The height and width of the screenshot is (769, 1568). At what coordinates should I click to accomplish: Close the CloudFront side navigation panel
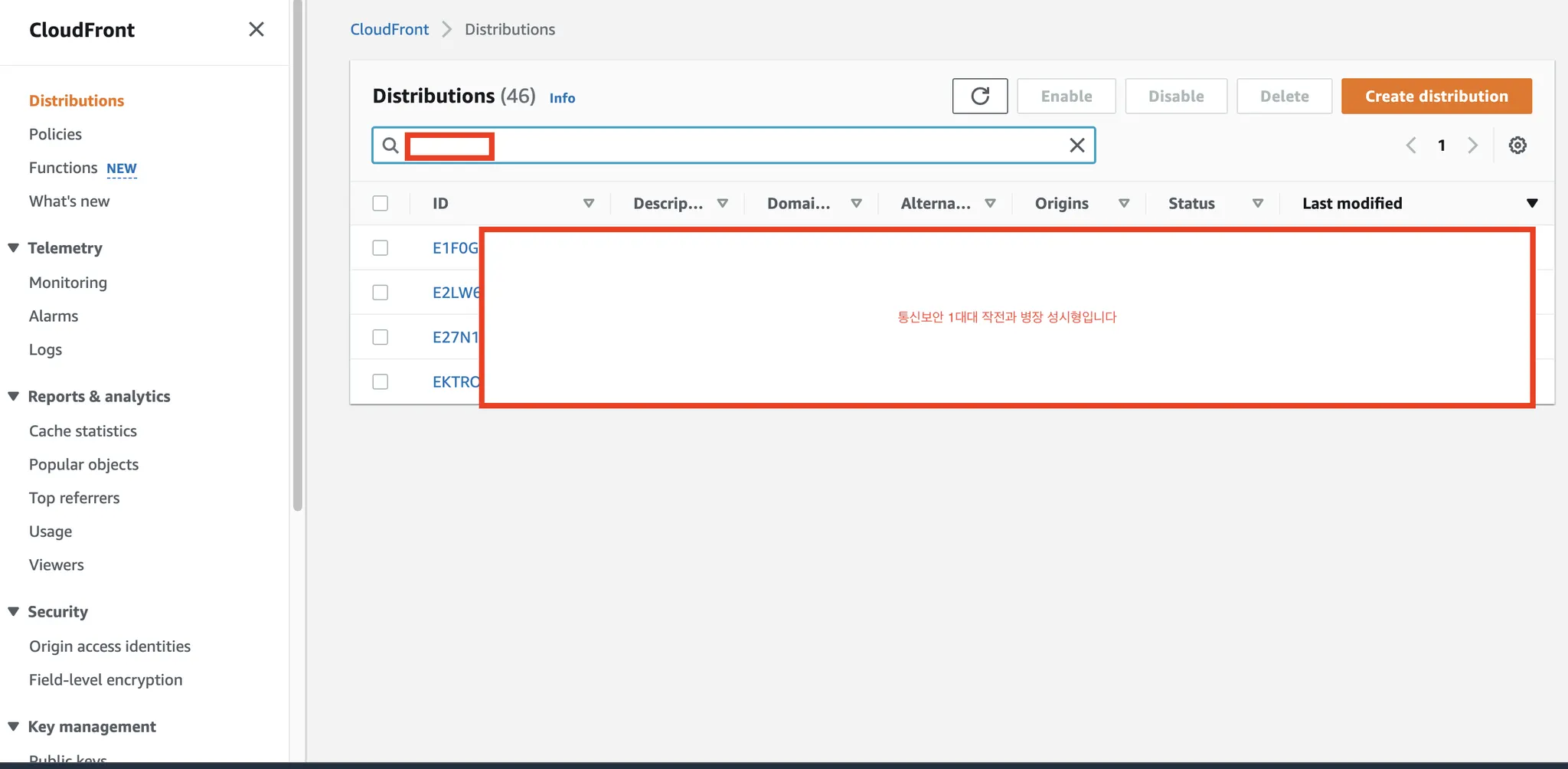coord(256,29)
